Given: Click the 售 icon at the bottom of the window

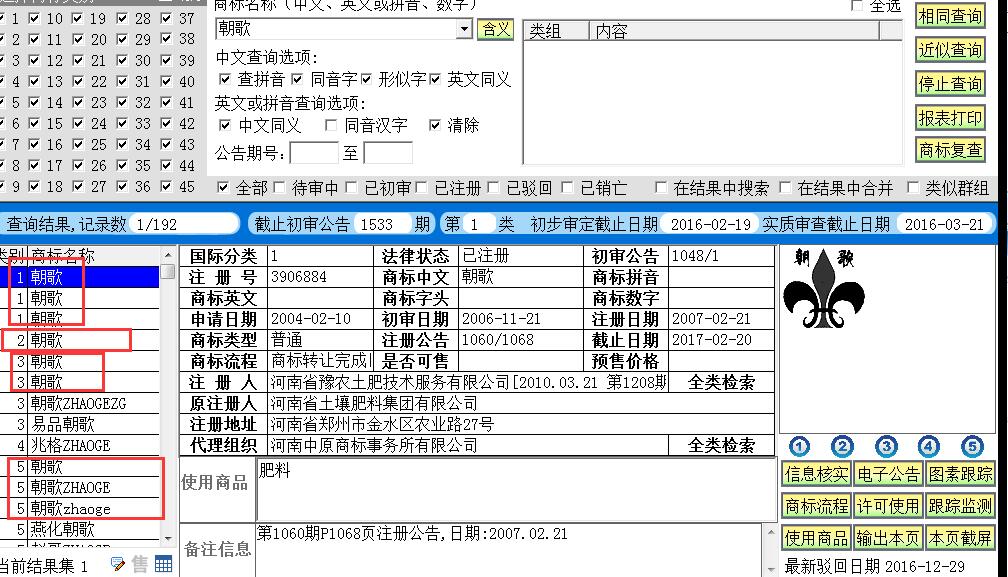Looking at the screenshot, I should (139, 564).
